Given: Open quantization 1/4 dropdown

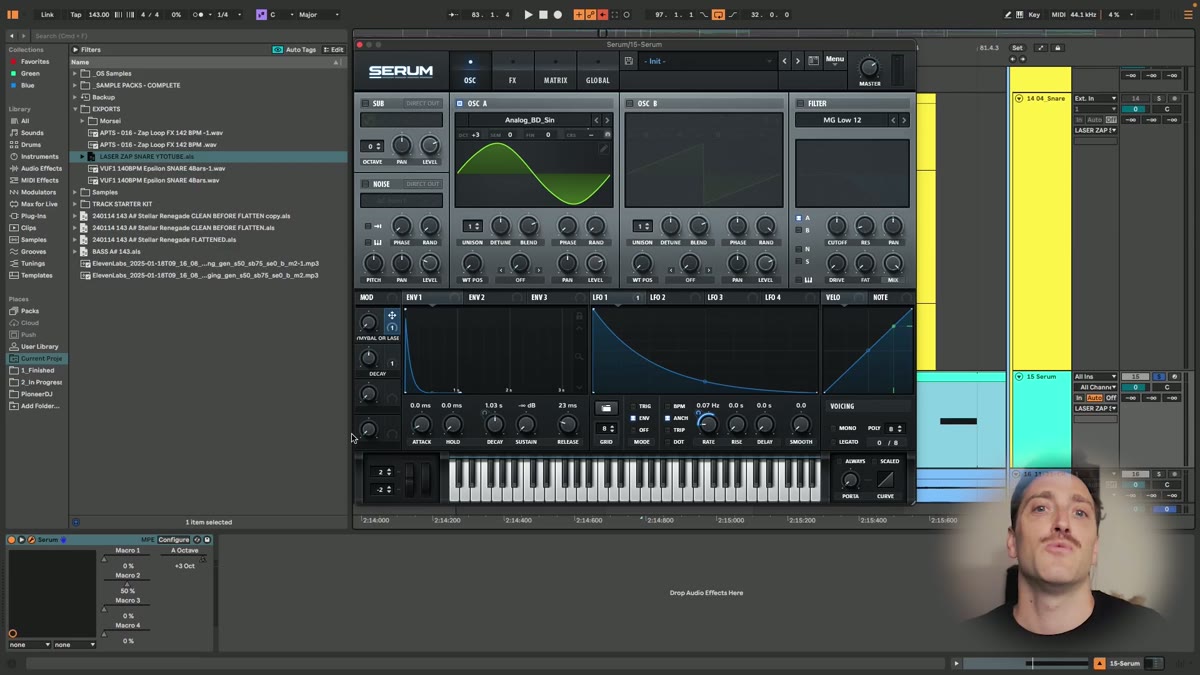Looking at the screenshot, I should 227,15.
